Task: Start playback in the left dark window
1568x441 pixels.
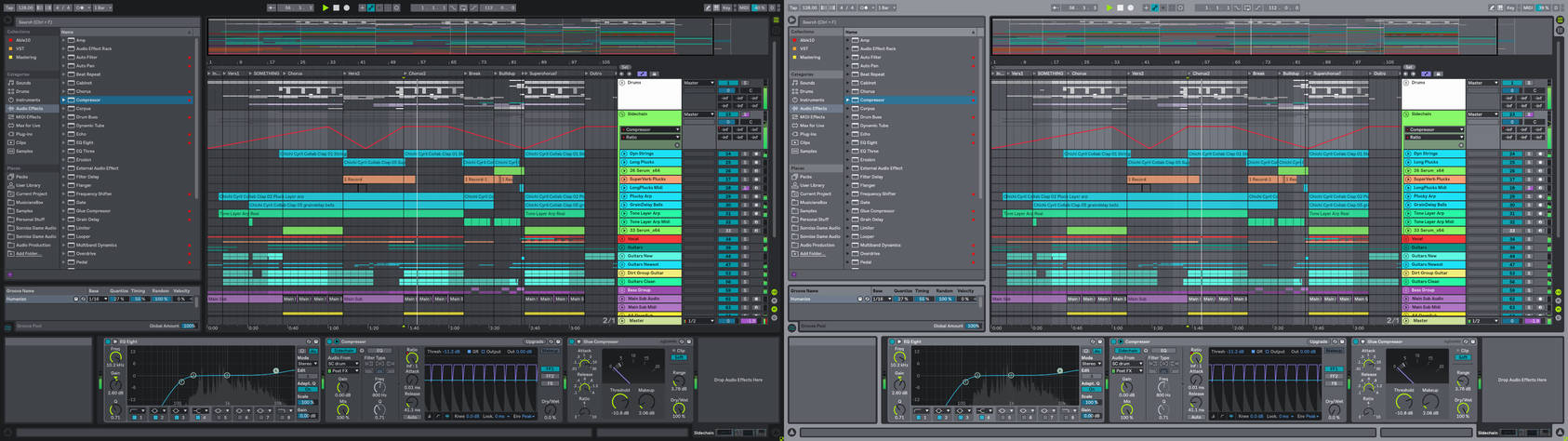Action: 326,7
